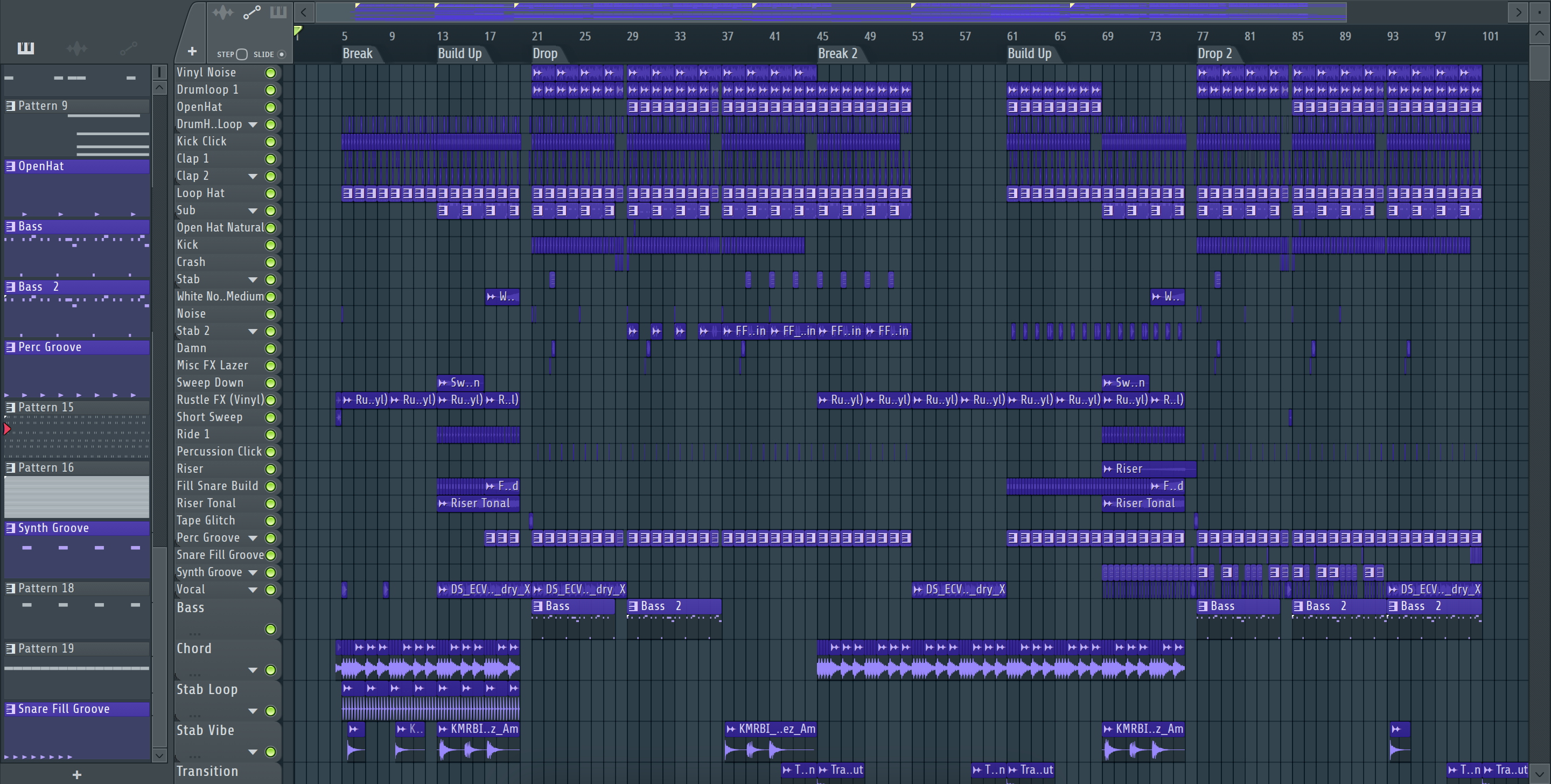Jump to the Drop time marker
The image size is (1551, 784).
pyautogui.click(x=545, y=54)
